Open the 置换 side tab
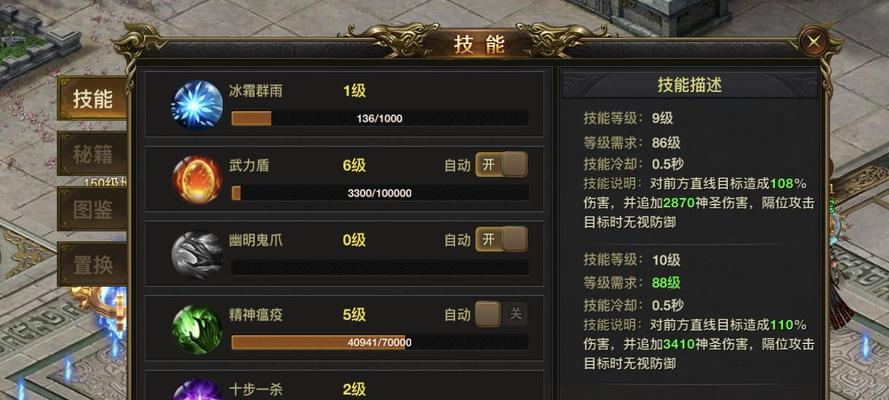Screen dimensions: 889x400 (92, 264)
